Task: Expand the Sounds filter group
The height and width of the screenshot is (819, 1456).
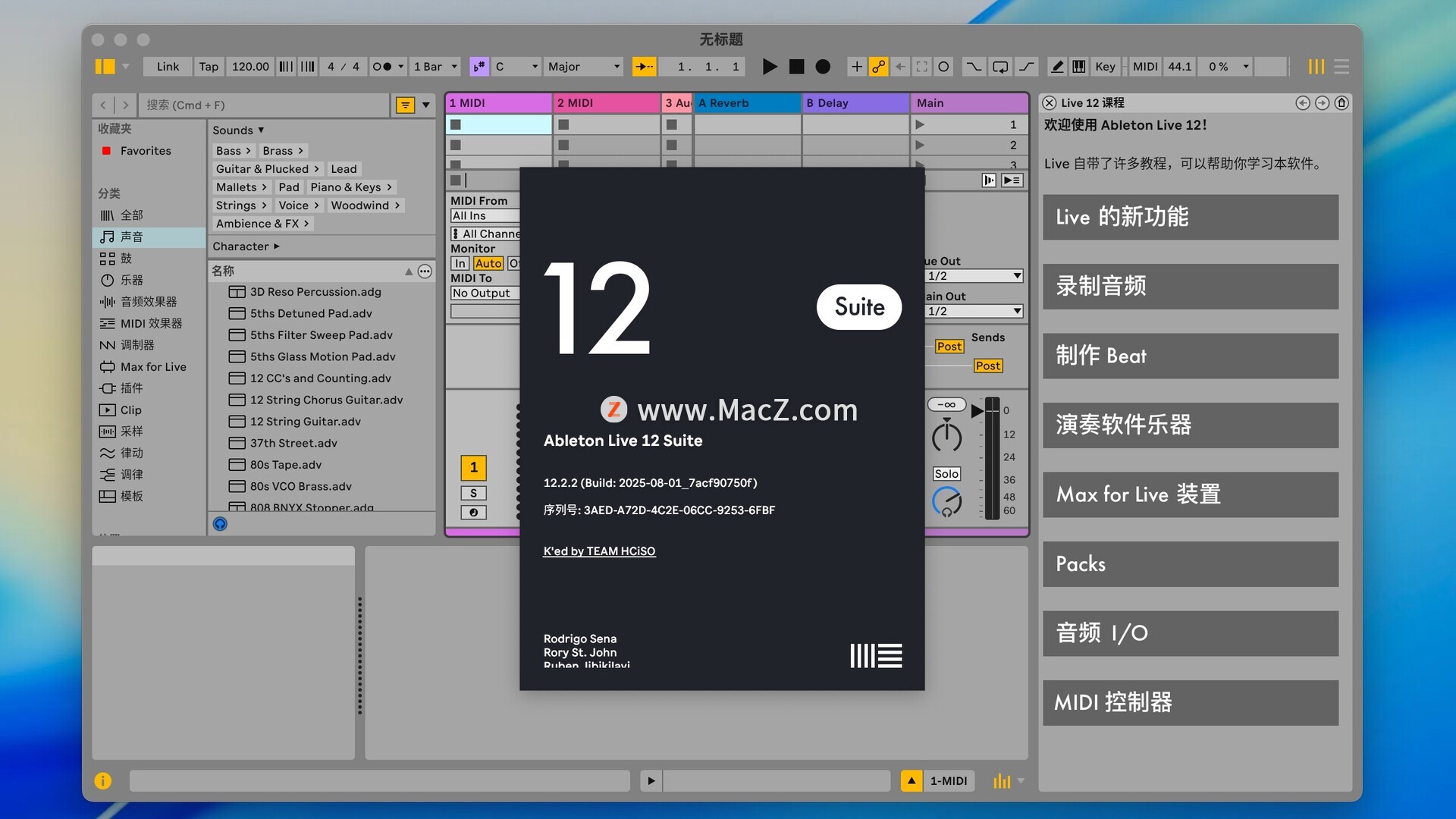Action: pos(238,130)
